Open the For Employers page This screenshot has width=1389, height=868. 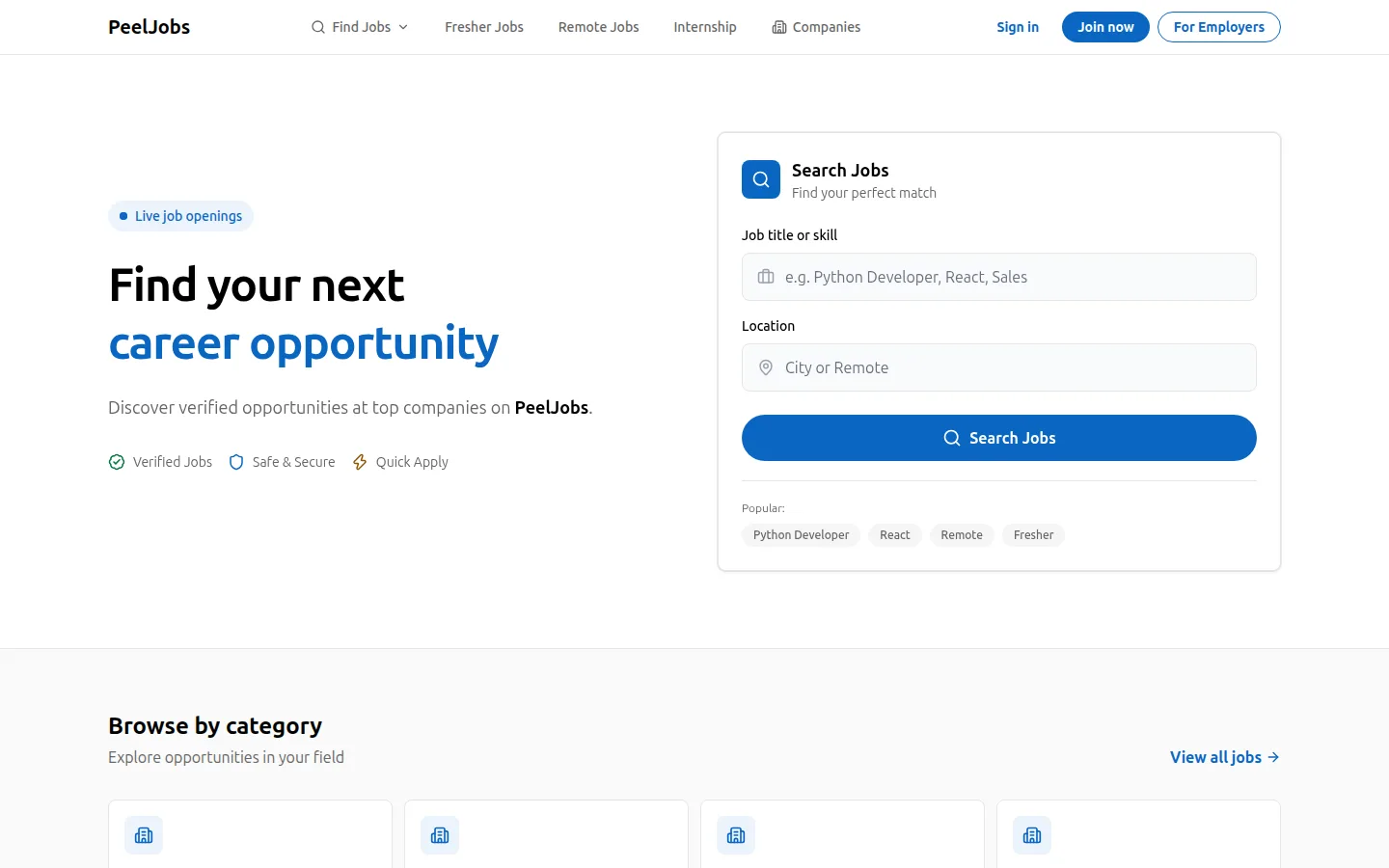(x=1219, y=27)
